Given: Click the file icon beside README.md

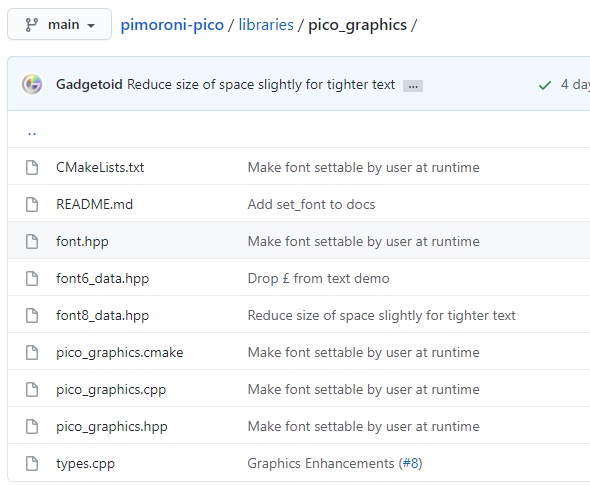Looking at the screenshot, I should (32, 204).
